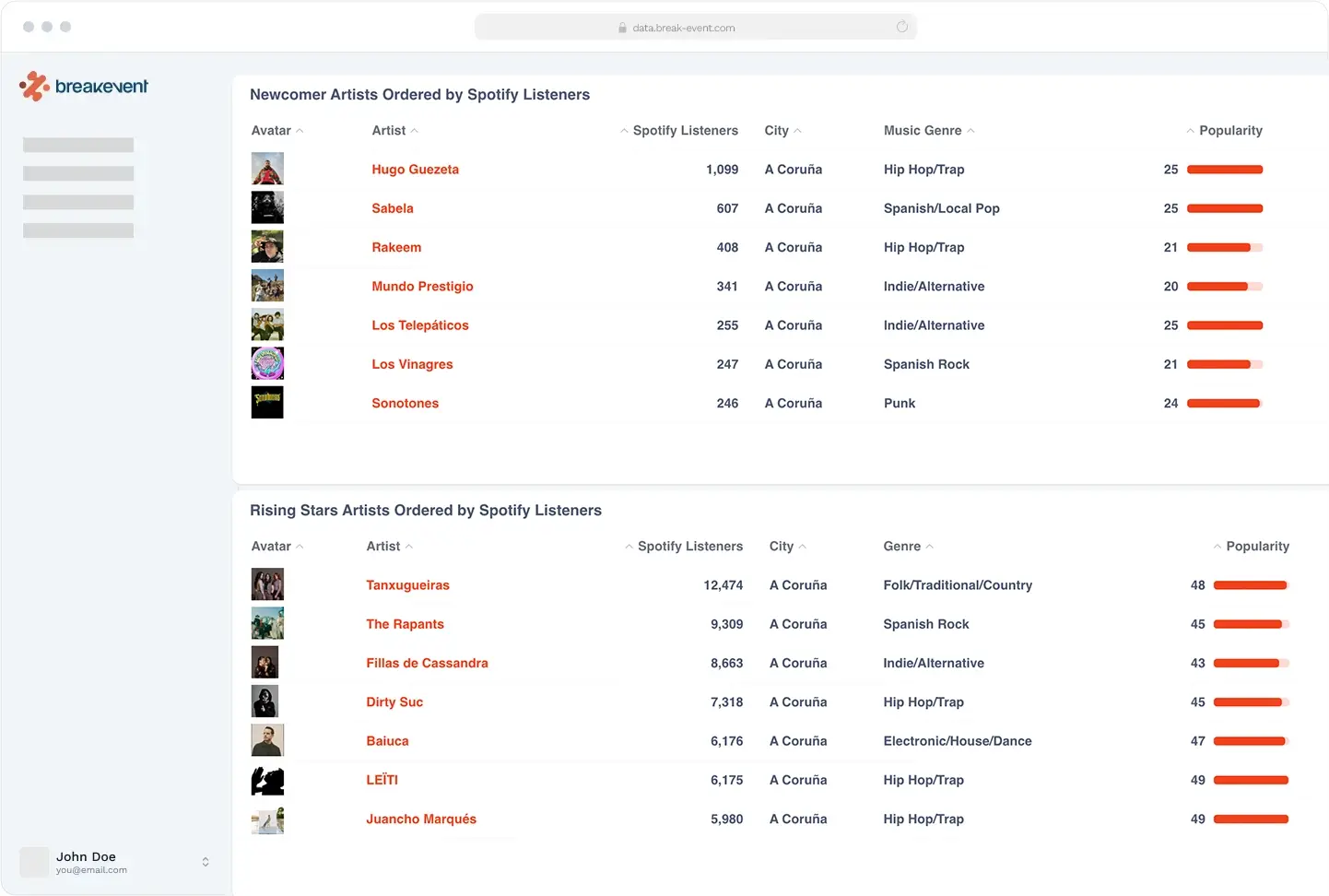The image size is (1329, 896).
Task: Open Mundo Prestigio artist page
Action: [x=422, y=287]
